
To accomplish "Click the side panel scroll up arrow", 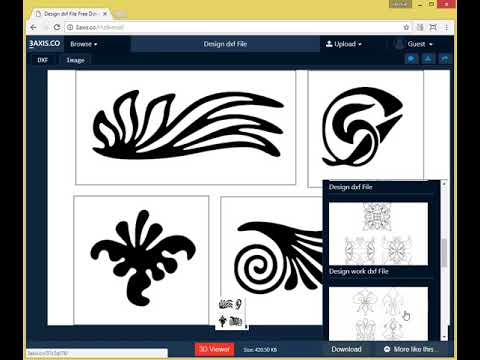I will [x=444, y=183].
